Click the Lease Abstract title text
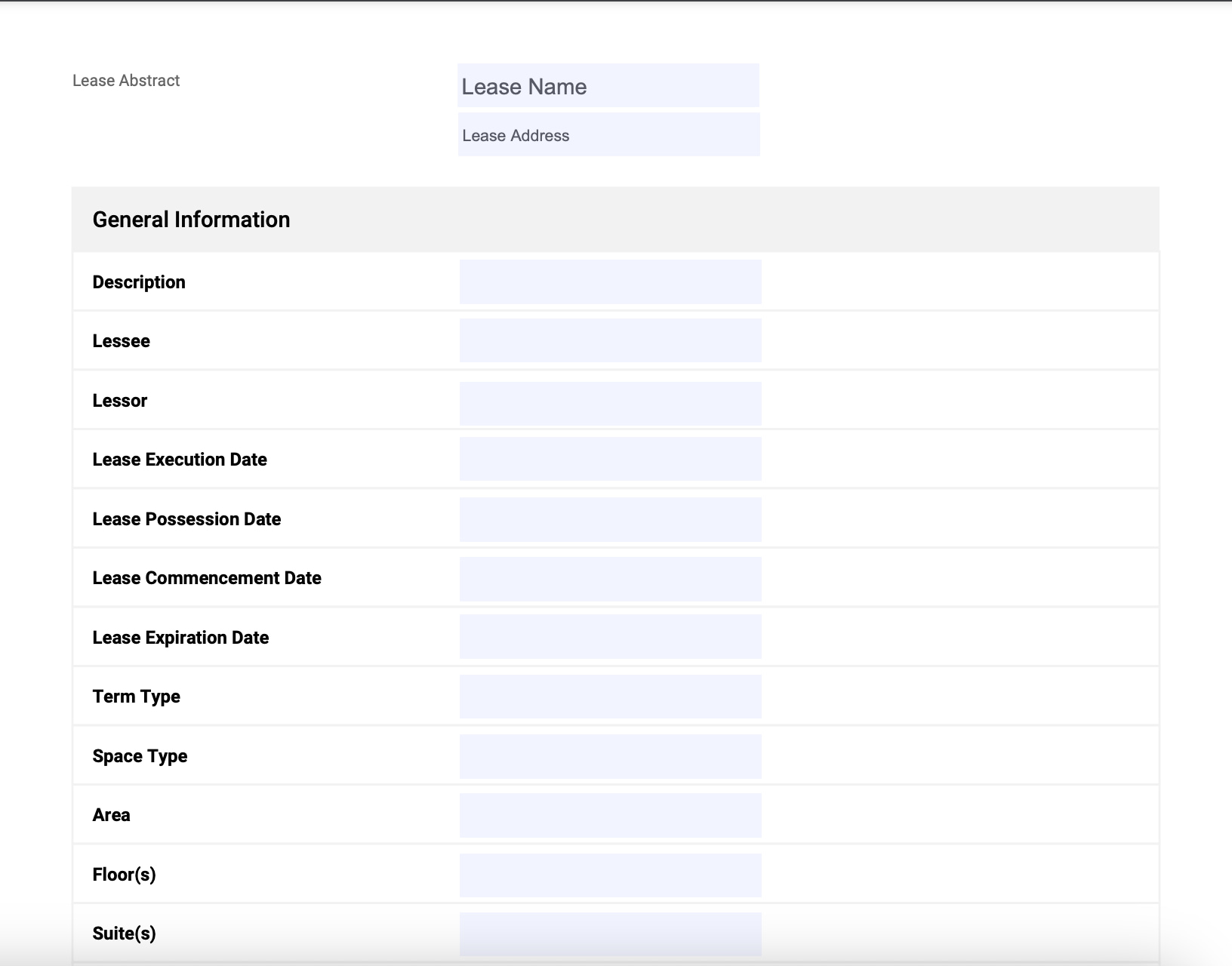This screenshot has height=966, width=1232. tap(126, 81)
